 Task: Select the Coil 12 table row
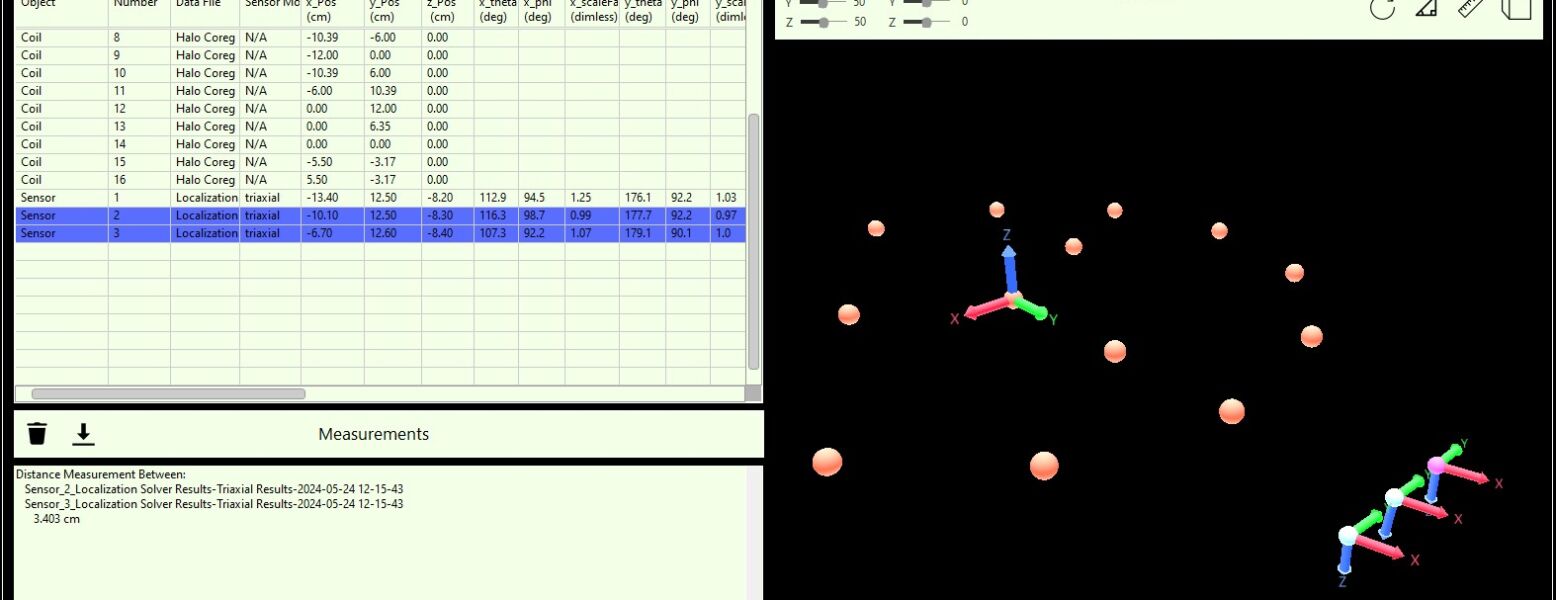[x=380, y=108]
